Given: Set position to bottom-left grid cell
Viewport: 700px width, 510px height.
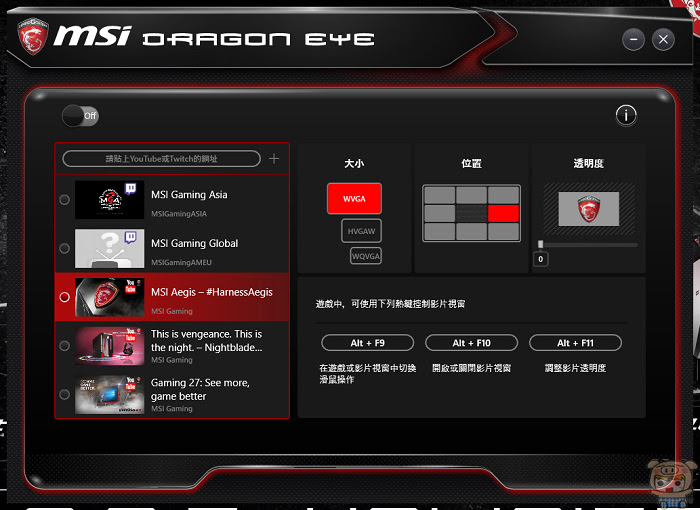Looking at the screenshot, I should (x=440, y=232).
